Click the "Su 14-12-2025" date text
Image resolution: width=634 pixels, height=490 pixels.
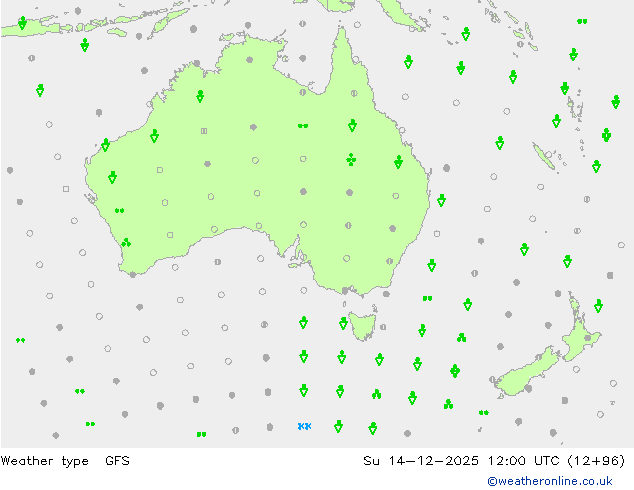421,460
